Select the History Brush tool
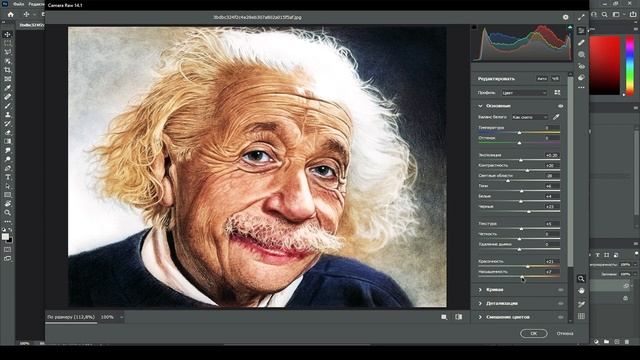Viewport: 640px width, 360px height. pyautogui.click(x=7, y=124)
